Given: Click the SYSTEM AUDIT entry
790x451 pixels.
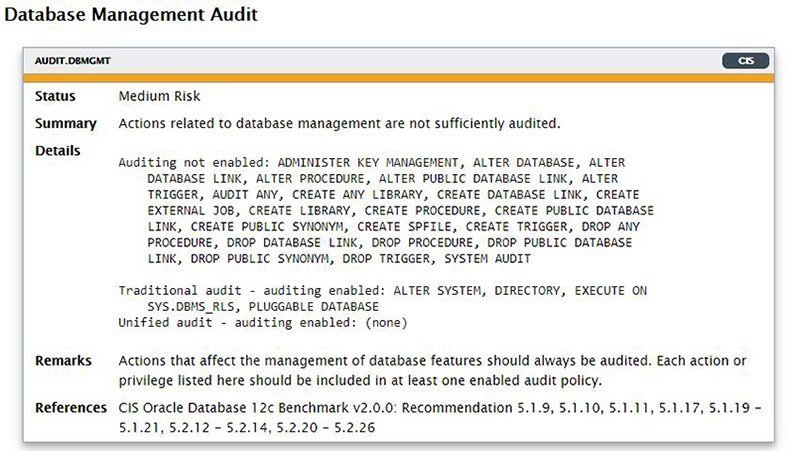Looking at the screenshot, I should [x=487, y=259].
